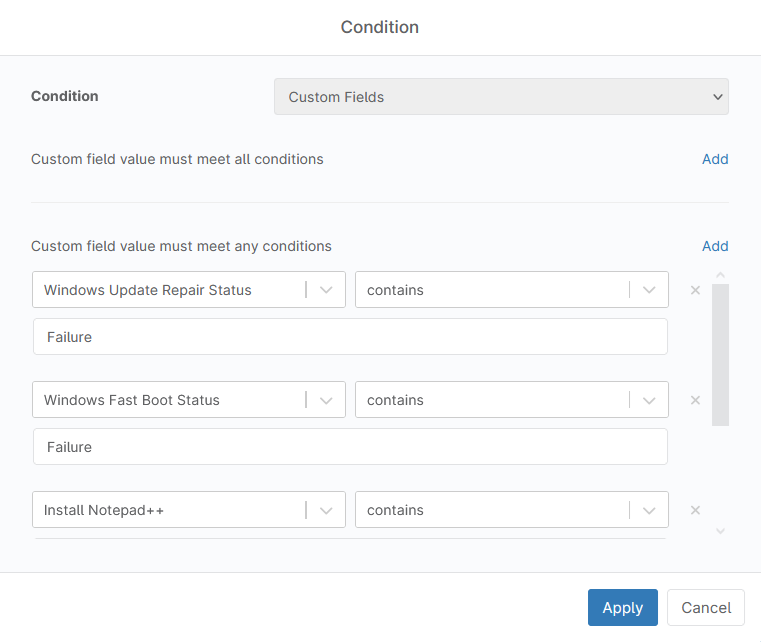Open the contains operator for Windows Update Repair
The width and height of the screenshot is (761, 642).
tap(649, 290)
